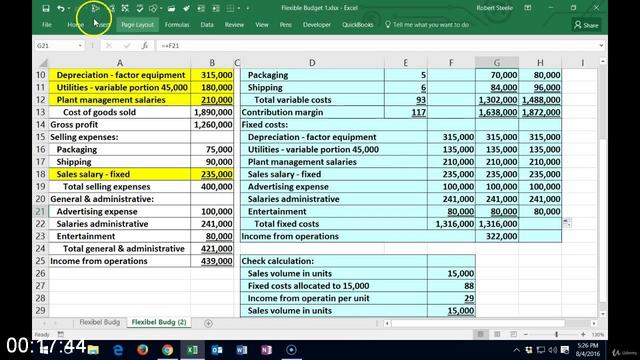Open File Explorer from the taskbar
The width and height of the screenshot is (640, 360).
[x=93, y=350]
